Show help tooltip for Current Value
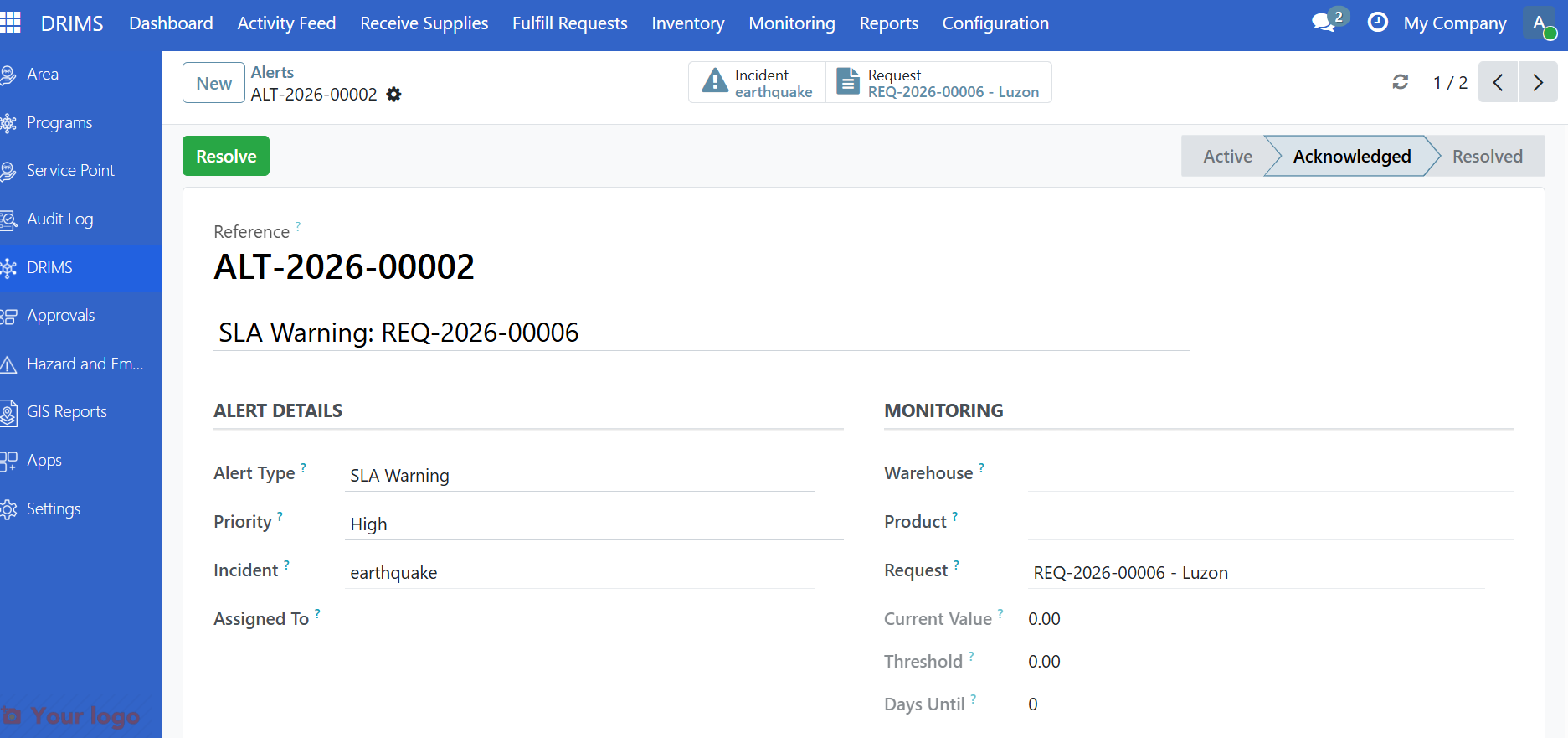The height and width of the screenshot is (738, 1568). tap(1000, 613)
